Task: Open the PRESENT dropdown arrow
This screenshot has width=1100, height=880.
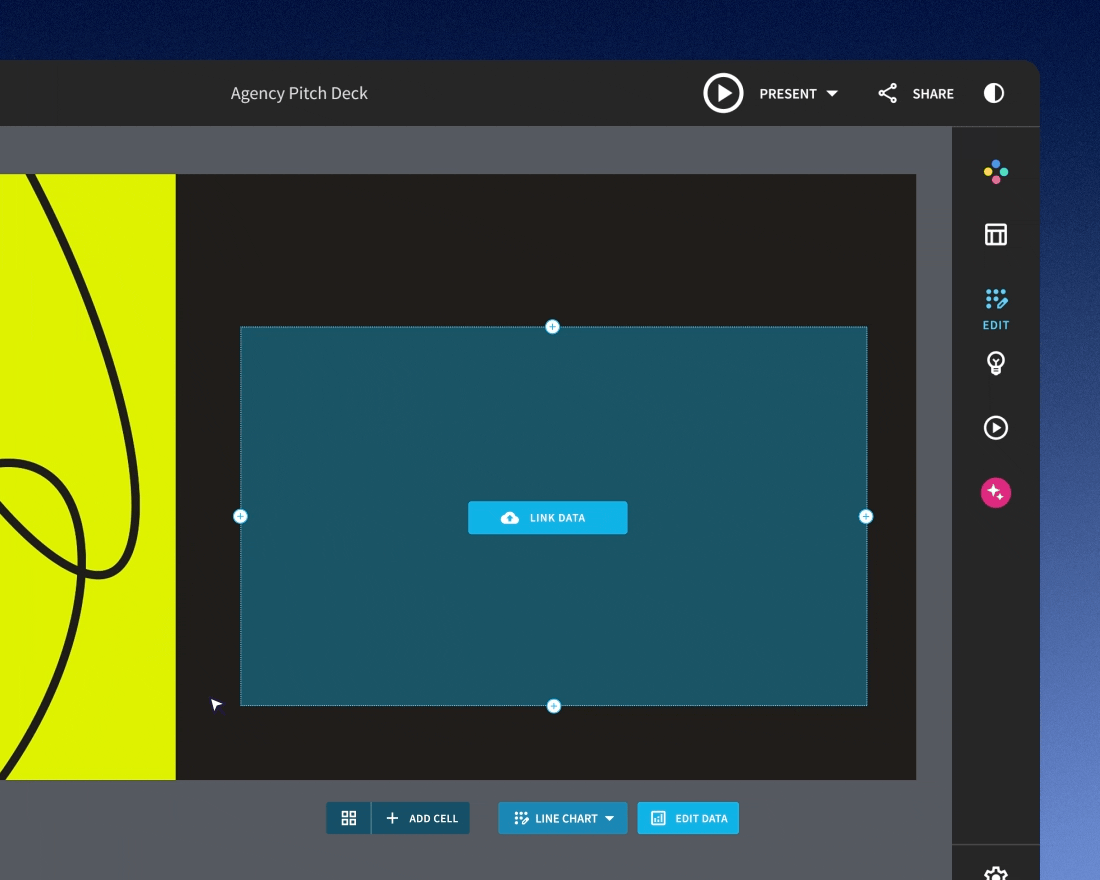Action: pos(832,93)
